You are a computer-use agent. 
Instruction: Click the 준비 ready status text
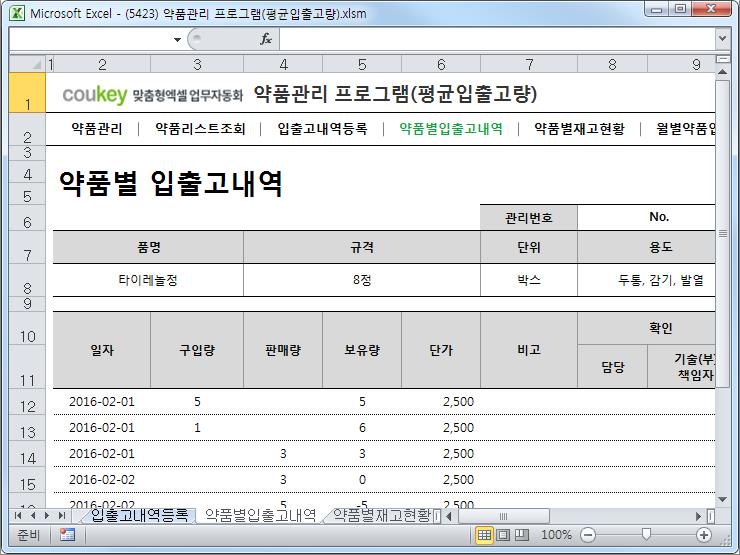click(x=28, y=535)
